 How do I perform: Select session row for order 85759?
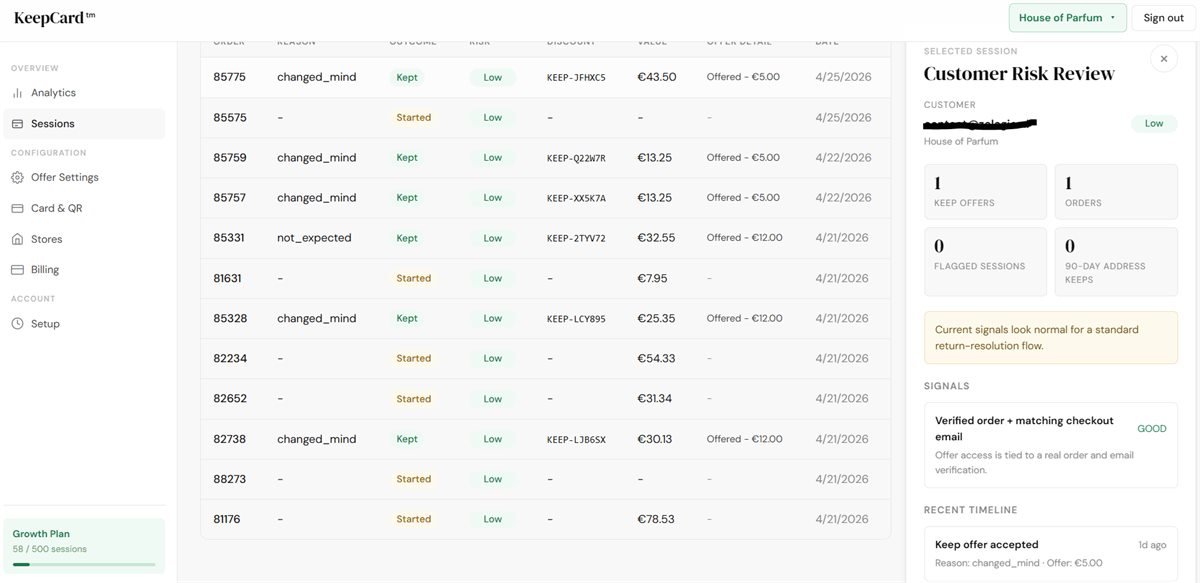pyautogui.click(x=545, y=158)
